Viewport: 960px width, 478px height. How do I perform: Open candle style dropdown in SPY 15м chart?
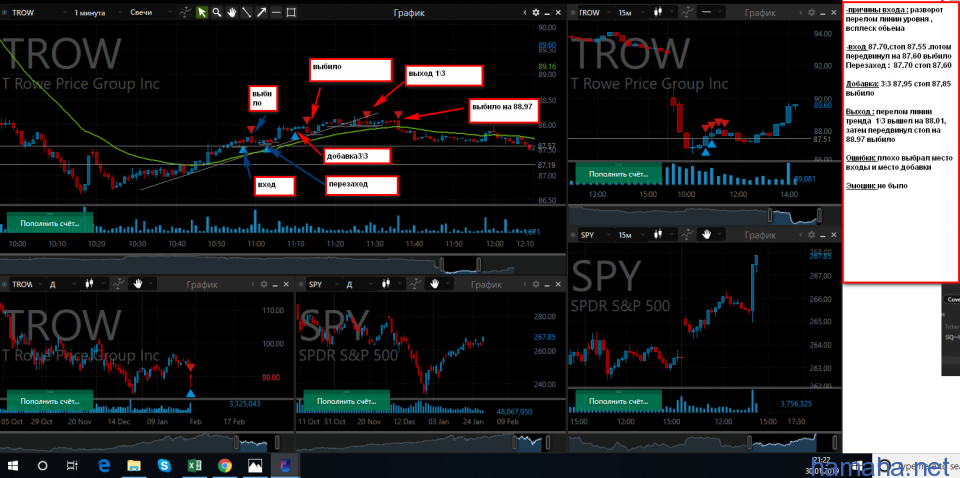click(664, 234)
